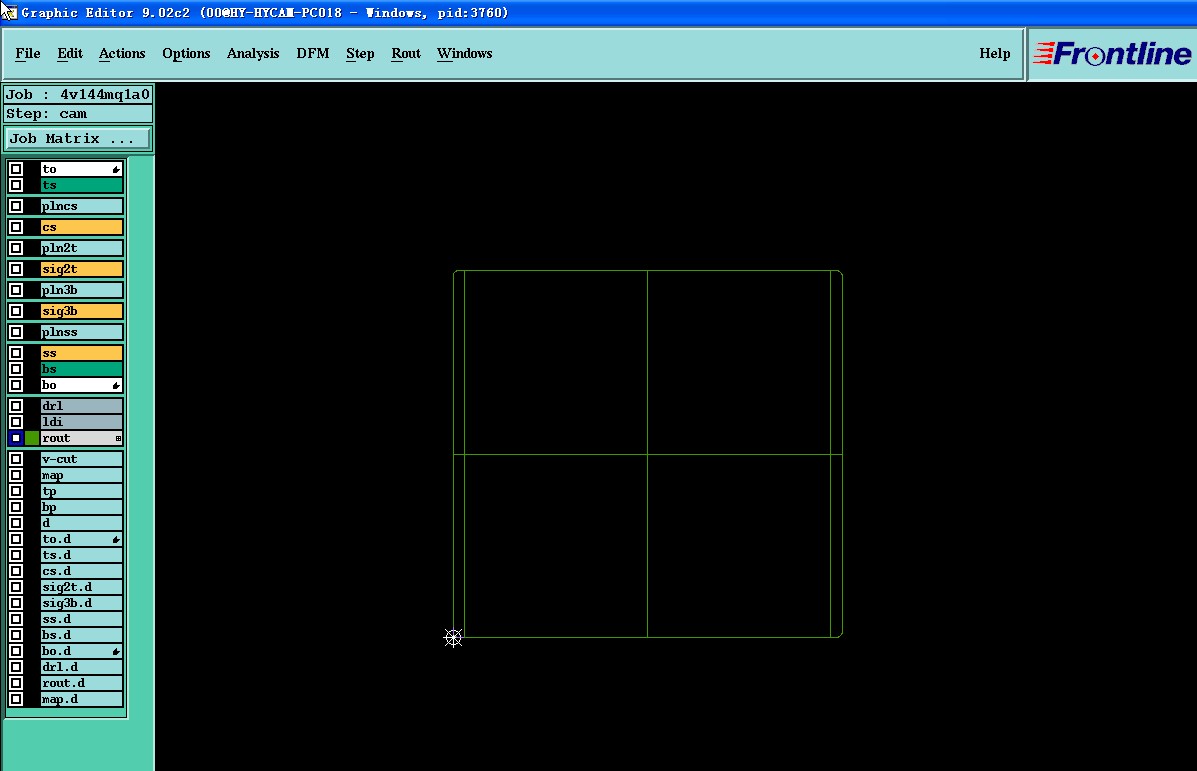The height and width of the screenshot is (771, 1197).
Task: Select the 'drl.d' layer name
Action: tap(82, 668)
